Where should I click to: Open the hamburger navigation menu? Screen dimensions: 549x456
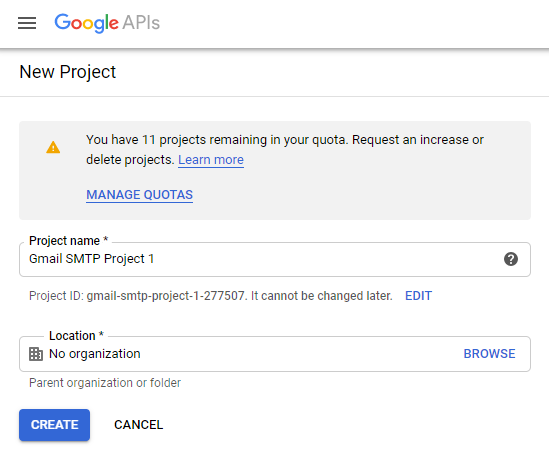point(27,23)
